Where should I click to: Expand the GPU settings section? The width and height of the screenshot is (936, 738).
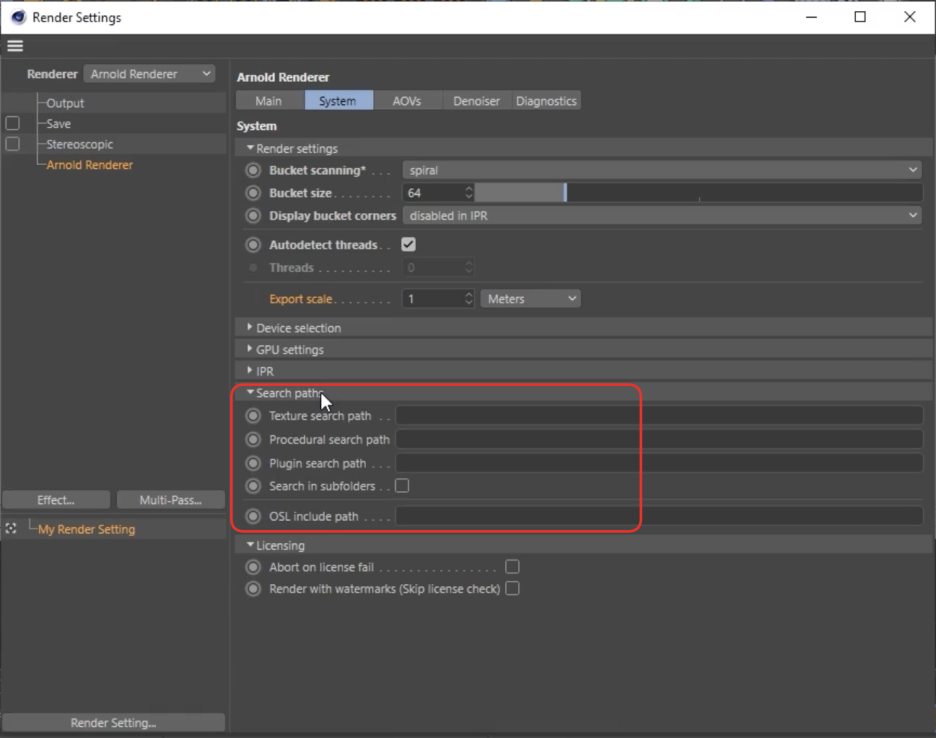tap(250, 349)
